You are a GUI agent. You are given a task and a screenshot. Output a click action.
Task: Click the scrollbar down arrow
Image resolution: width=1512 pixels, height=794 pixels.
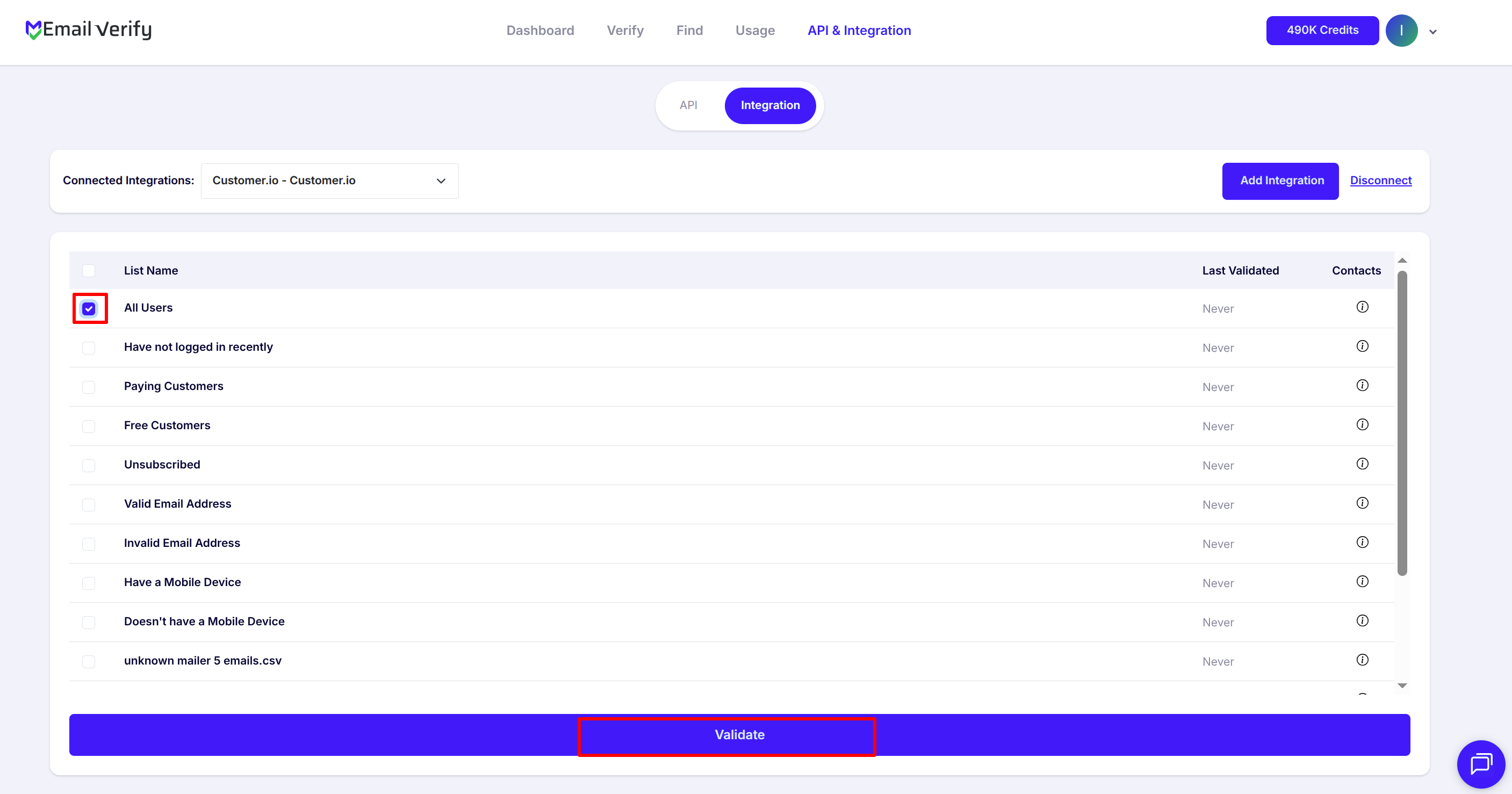[x=1402, y=685]
